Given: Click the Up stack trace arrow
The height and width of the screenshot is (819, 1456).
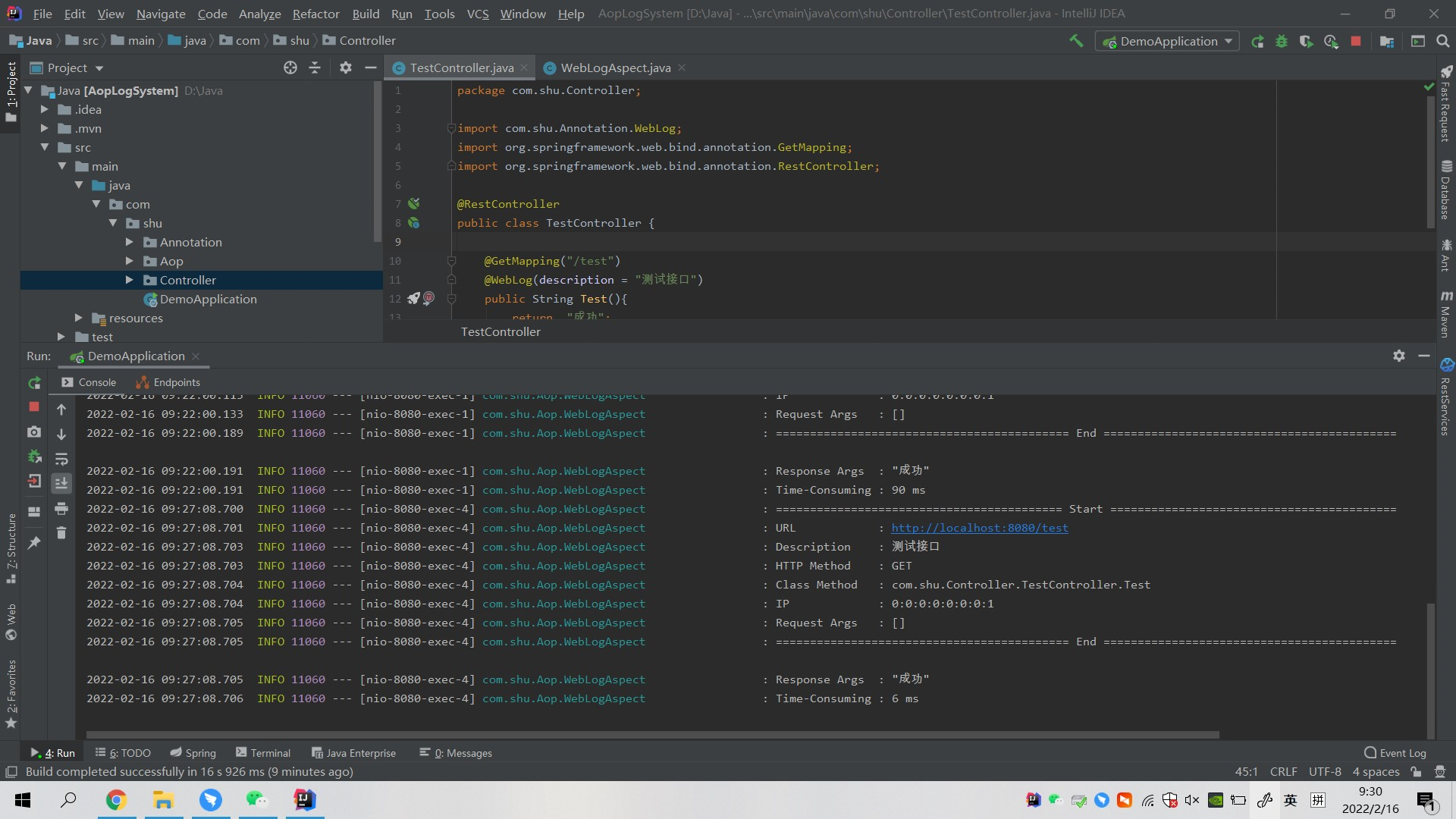Looking at the screenshot, I should point(61,409).
